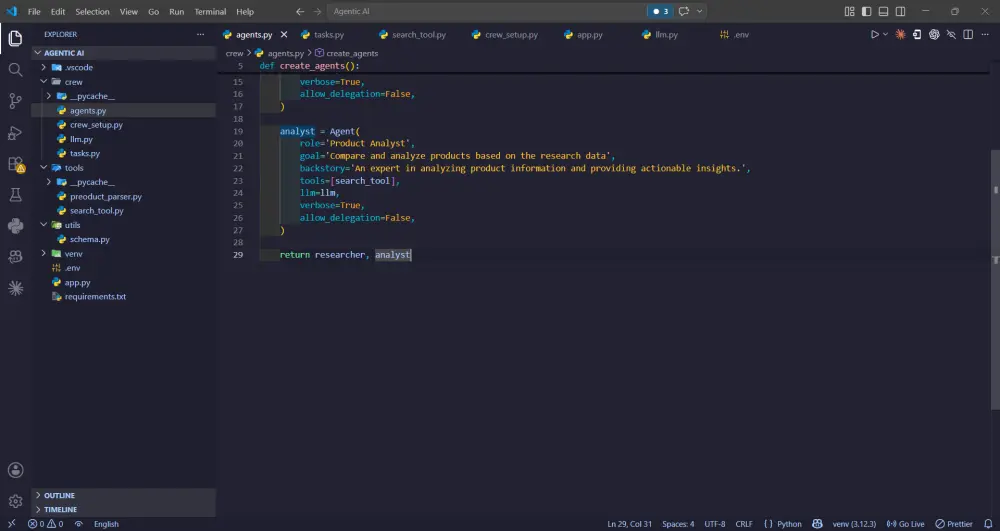
Task: Customize layout from the title bar
Action: coord(849,11)
